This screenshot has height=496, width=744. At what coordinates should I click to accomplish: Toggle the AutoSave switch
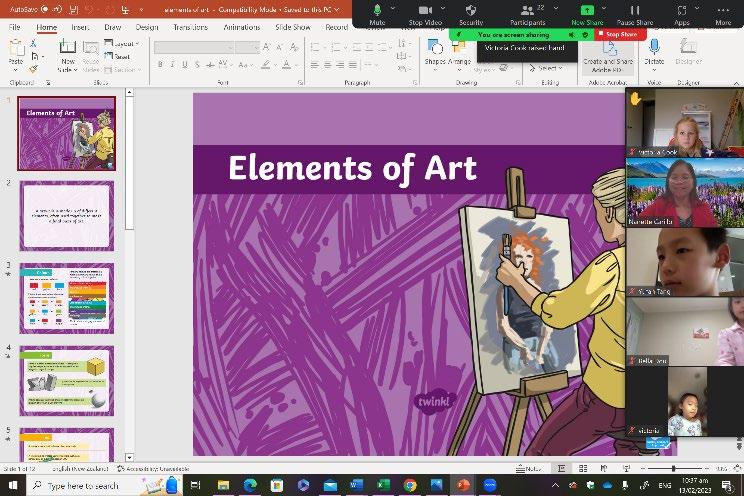coord(51,9)
